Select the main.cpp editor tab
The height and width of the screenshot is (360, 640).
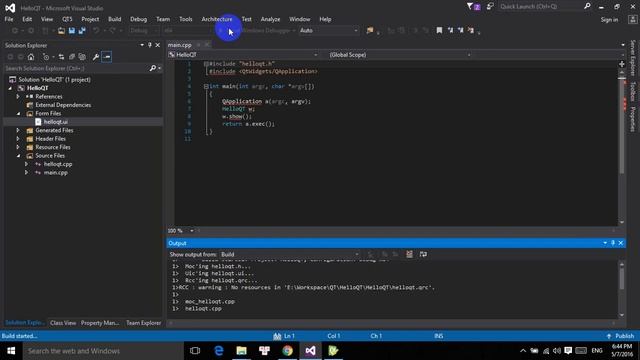[x=180, y=45]
